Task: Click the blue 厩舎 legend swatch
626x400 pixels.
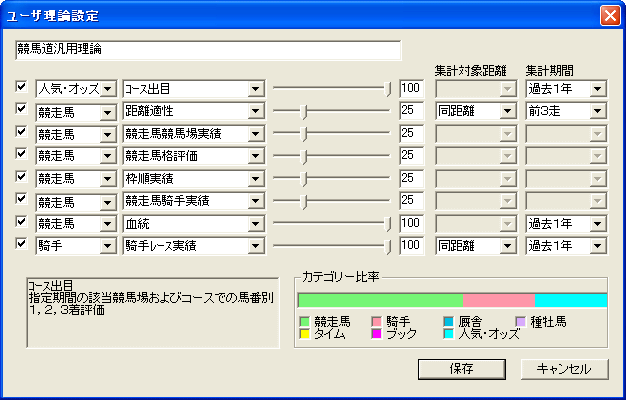Action: click(x=449, y=322)
